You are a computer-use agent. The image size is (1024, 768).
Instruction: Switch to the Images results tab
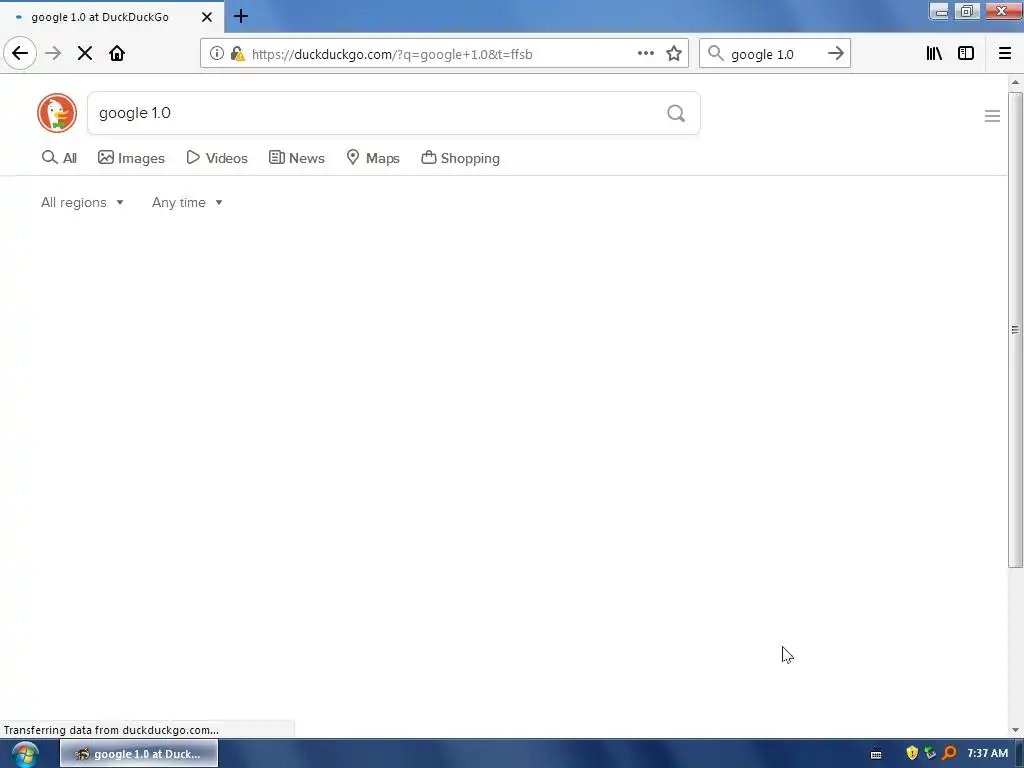coord(131,158)
